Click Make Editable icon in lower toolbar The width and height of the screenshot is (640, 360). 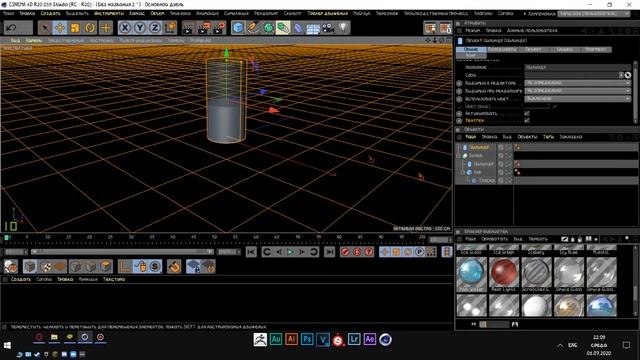click(11, 267)
